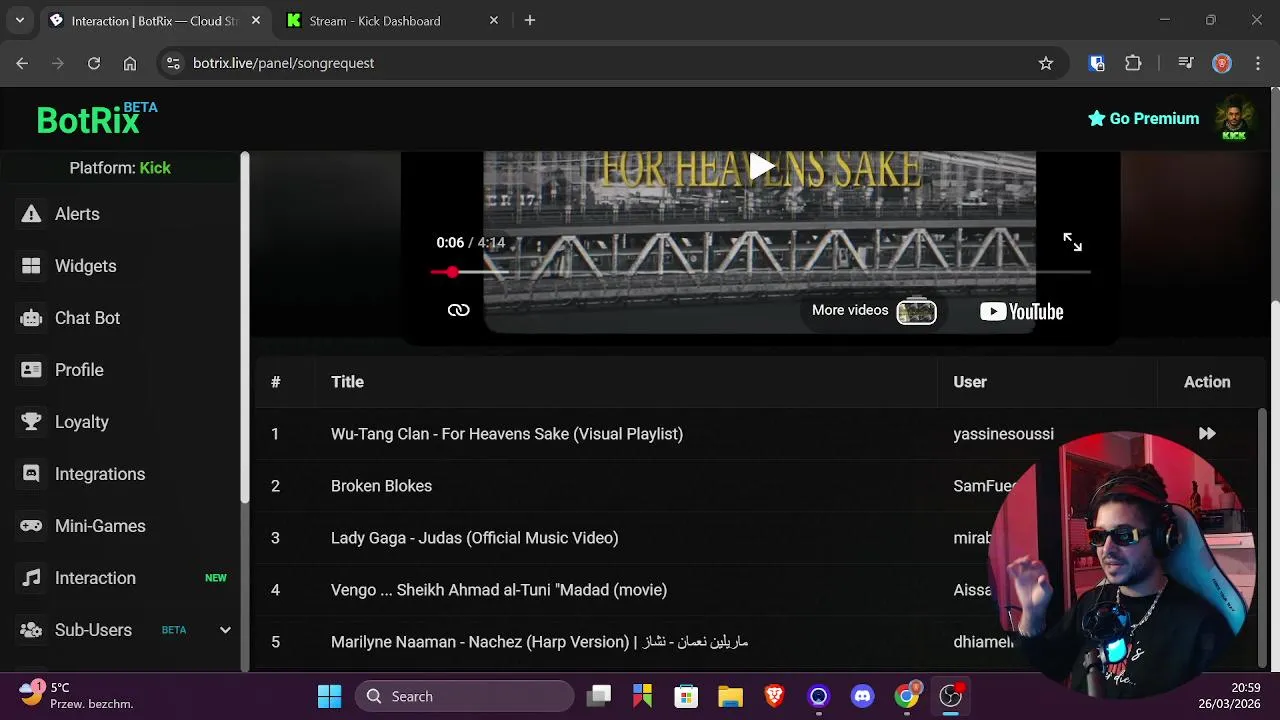Image resolution: width=1280 pixels, height=720 pixels.
Task: Click the User column header
Action: click(970, 382)
